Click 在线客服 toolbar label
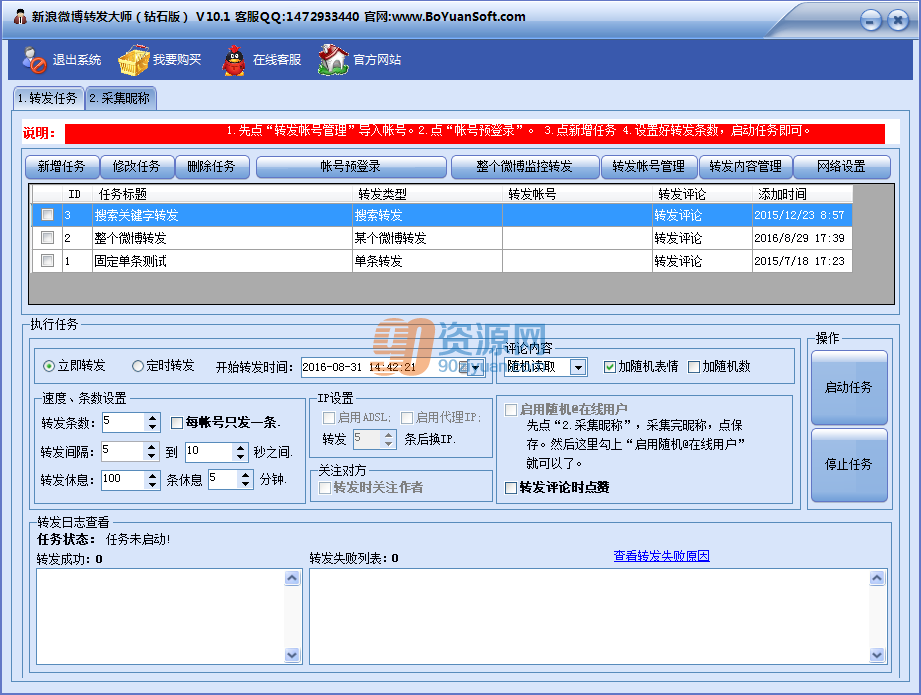The image size is (921, 695). [277, 60]
